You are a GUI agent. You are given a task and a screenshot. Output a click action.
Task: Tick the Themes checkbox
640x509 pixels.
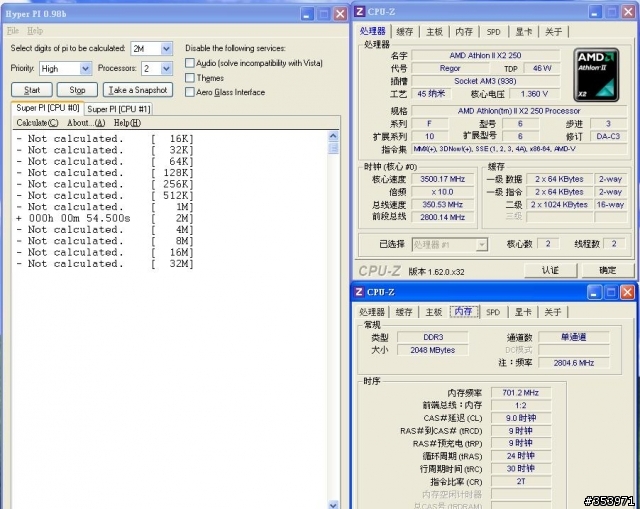click(189, 78)
